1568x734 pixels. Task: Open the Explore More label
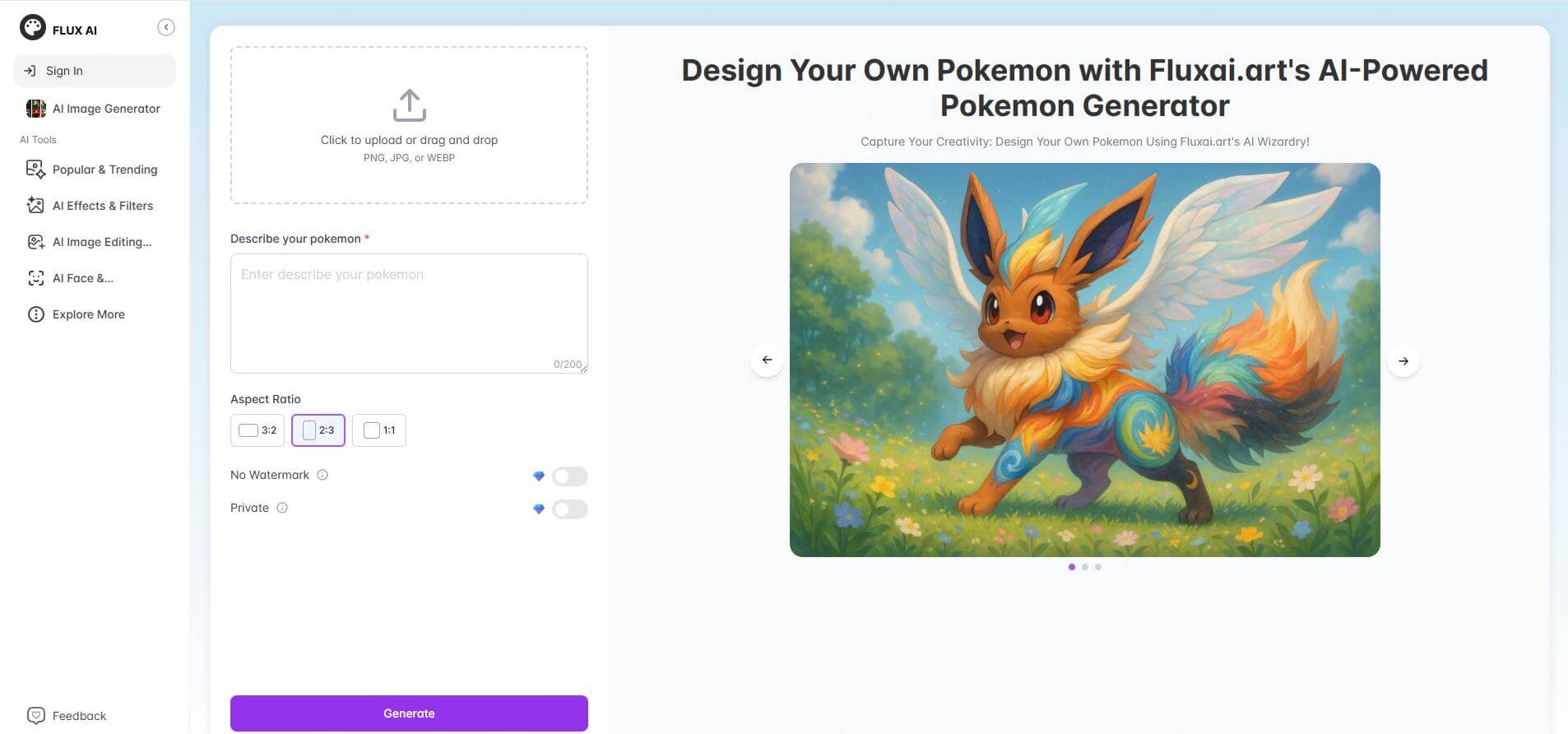[x=89, y=314]
